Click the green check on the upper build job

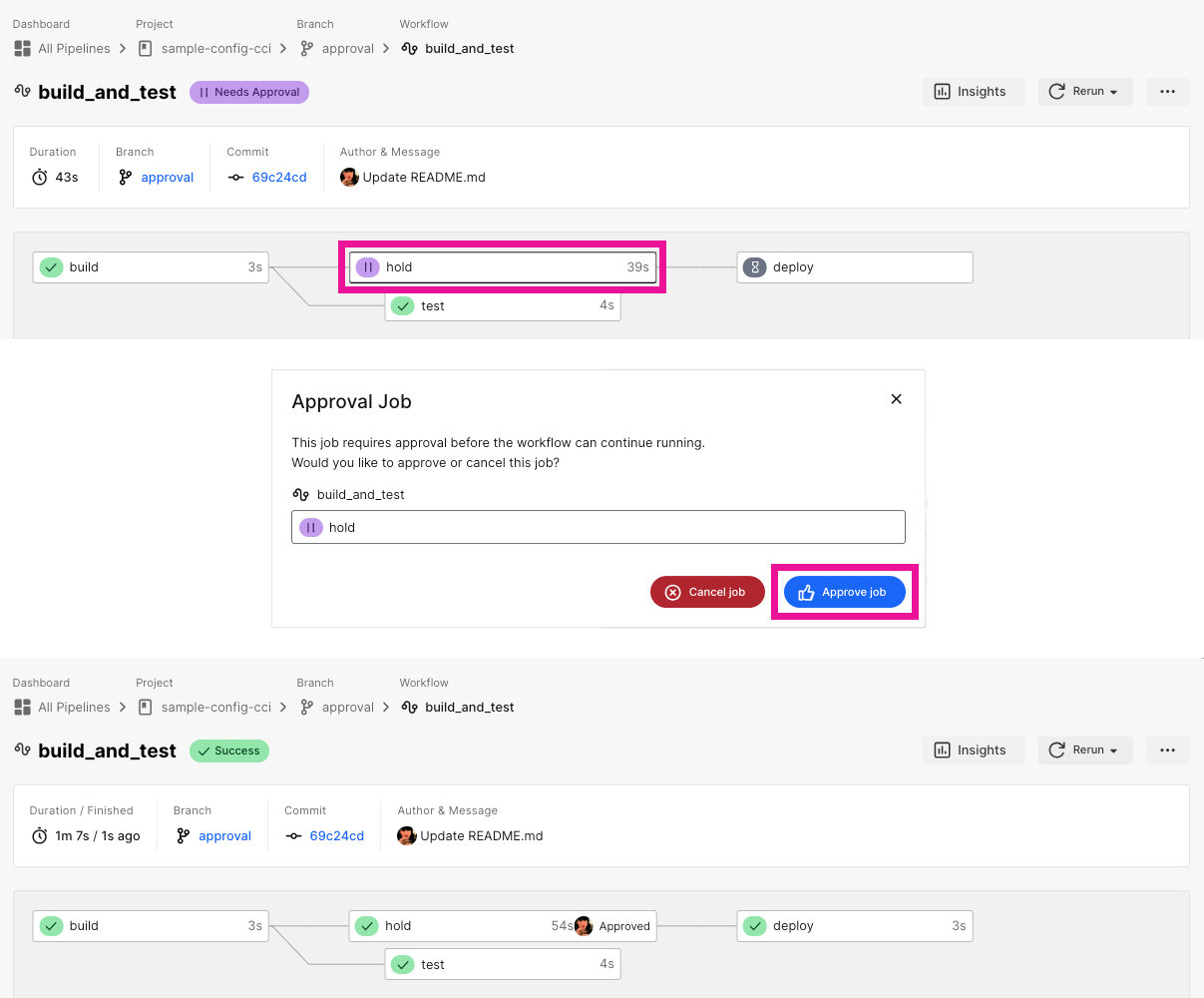(x=52, y=267)
